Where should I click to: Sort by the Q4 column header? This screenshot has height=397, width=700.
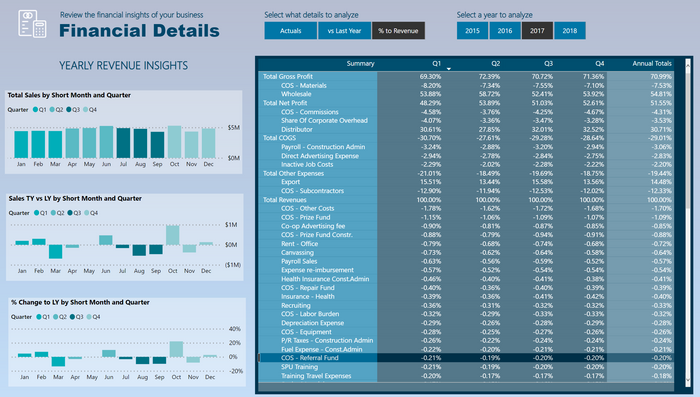[600, 63]
